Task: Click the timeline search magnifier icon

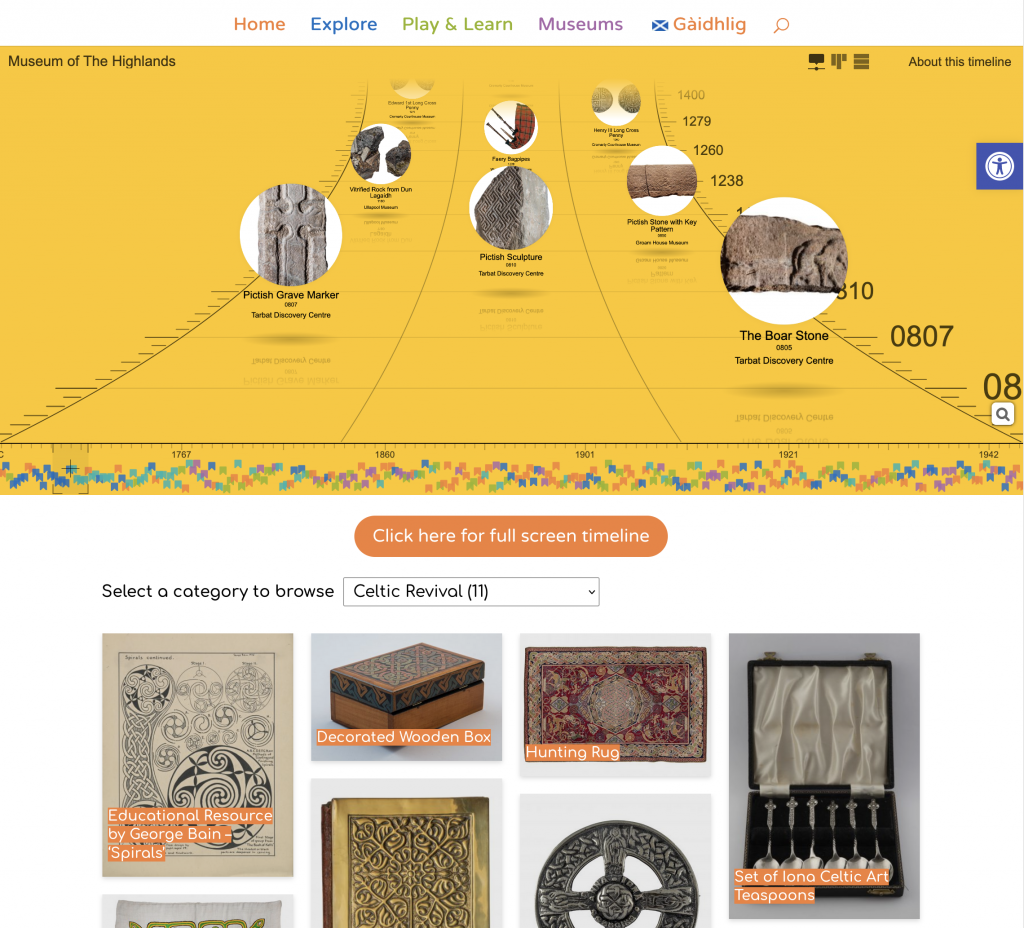Action: [1002, 414]
